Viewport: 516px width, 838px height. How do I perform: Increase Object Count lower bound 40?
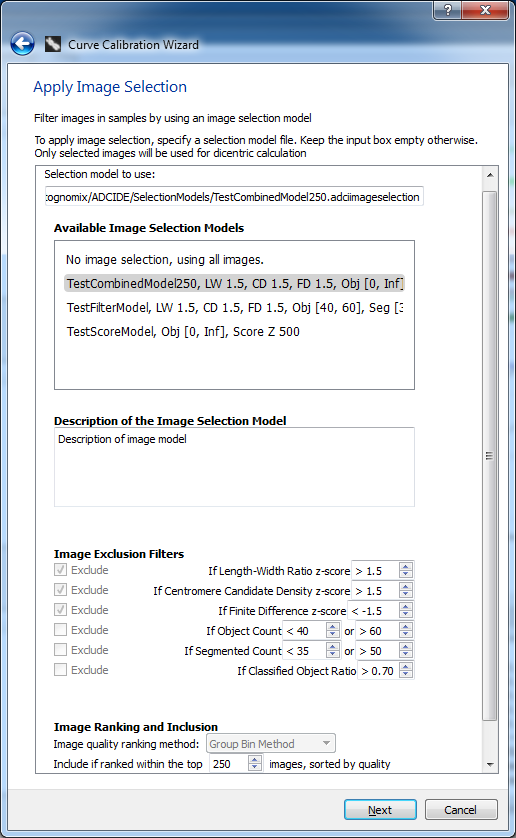point(333,627)
